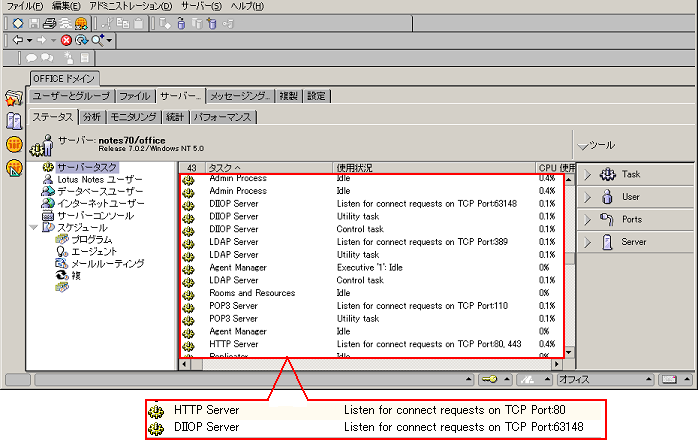
Task: Click the favorites bookmark icon with star
Action: coord(14,98)
